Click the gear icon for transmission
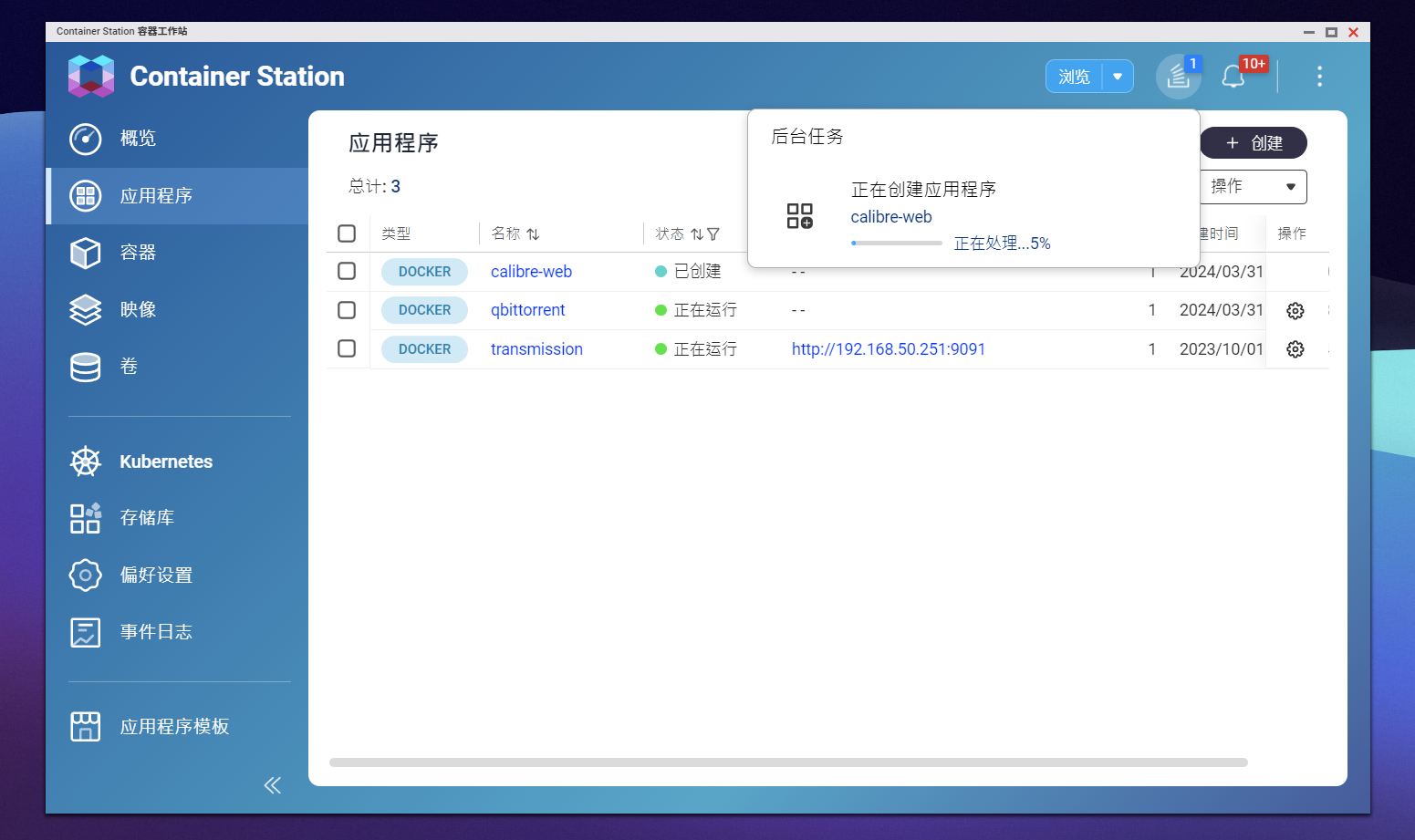 (x=1295, y=349)
